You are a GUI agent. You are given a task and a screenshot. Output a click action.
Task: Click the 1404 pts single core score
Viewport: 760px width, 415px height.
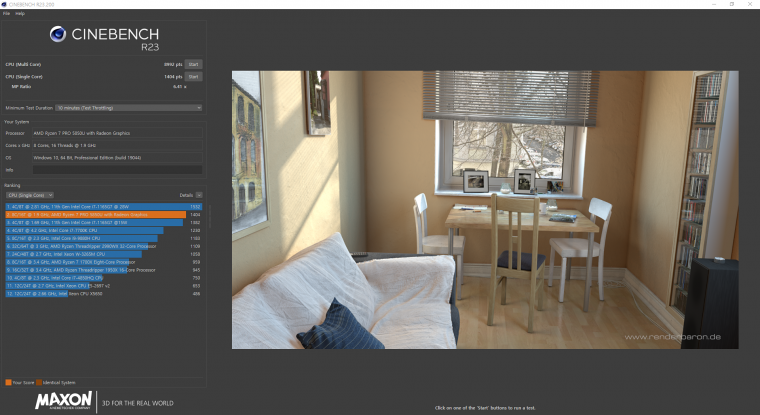[x=173, y=77]
